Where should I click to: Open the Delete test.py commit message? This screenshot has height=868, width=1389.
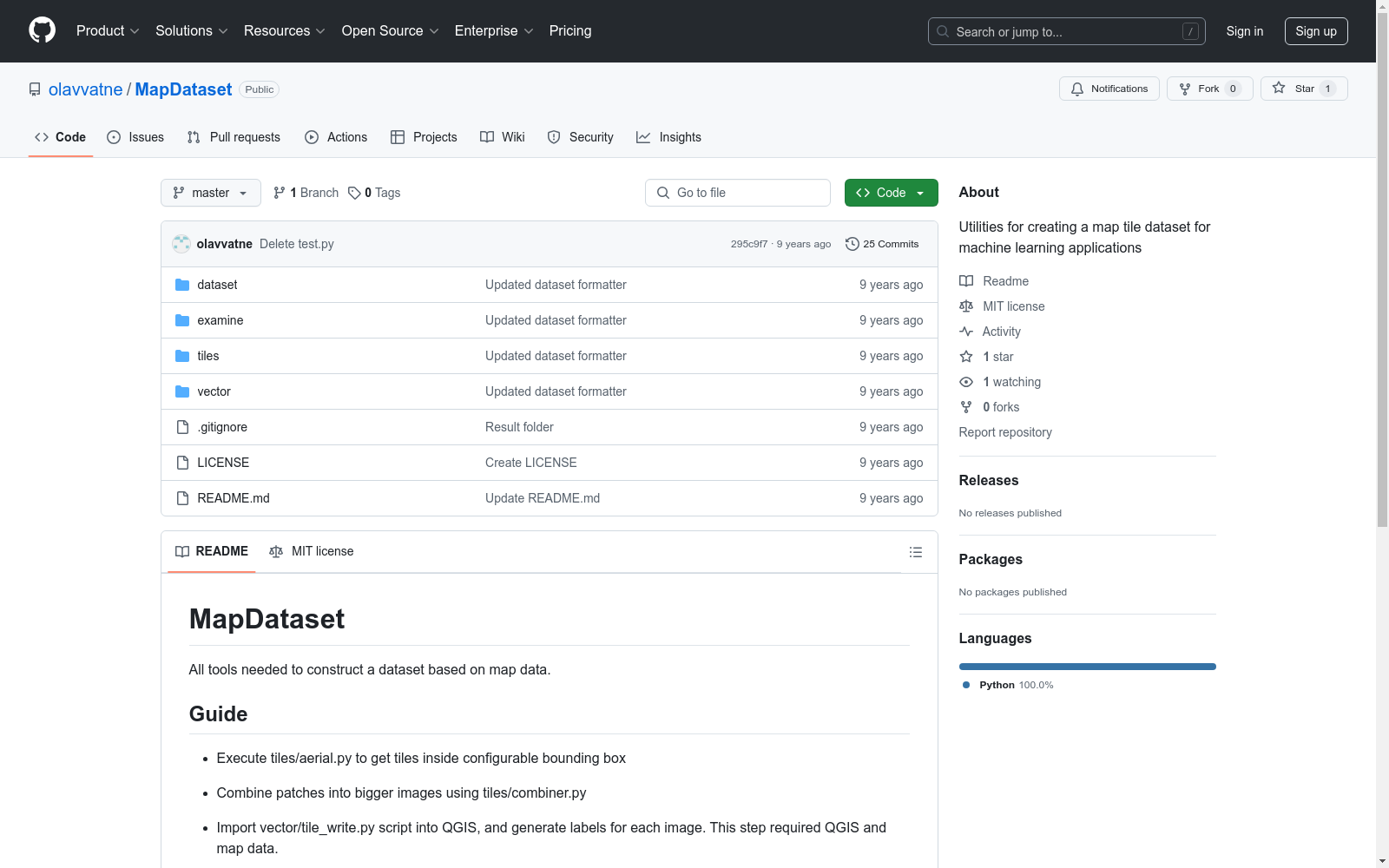297,244
